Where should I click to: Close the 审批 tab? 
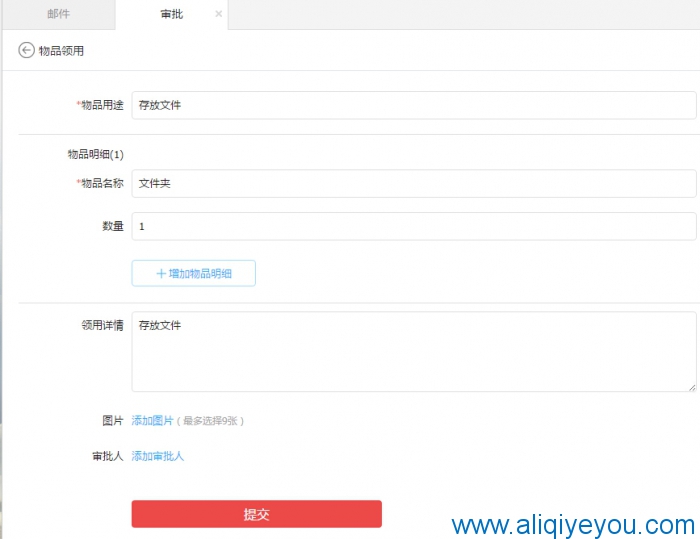point(219,14)
